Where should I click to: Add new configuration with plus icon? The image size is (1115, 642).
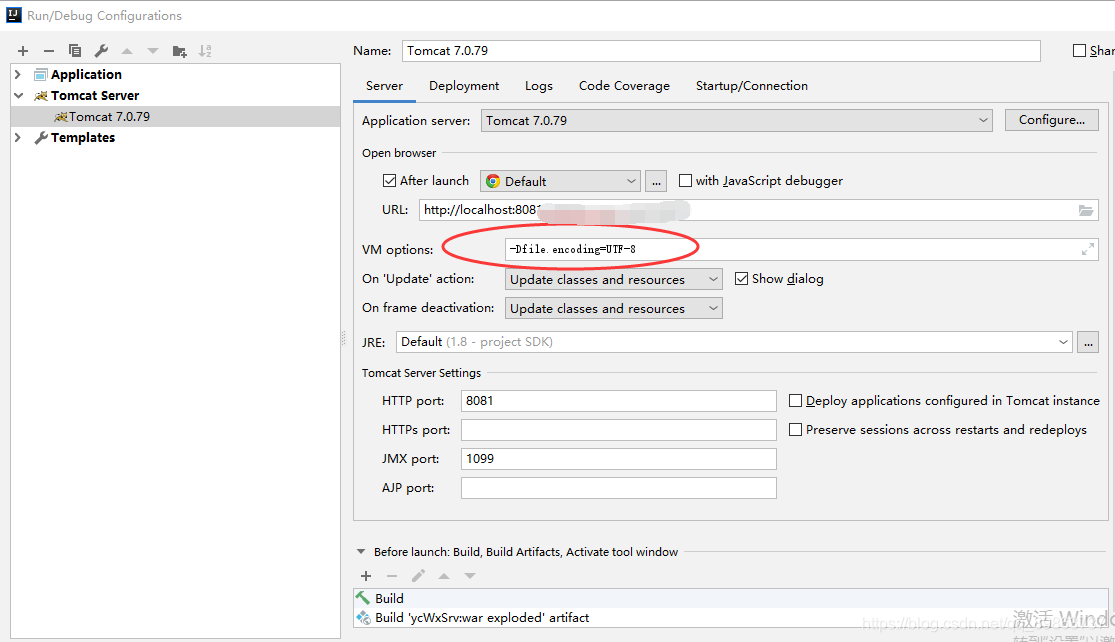pyautogui.click(x=23, y=50)
